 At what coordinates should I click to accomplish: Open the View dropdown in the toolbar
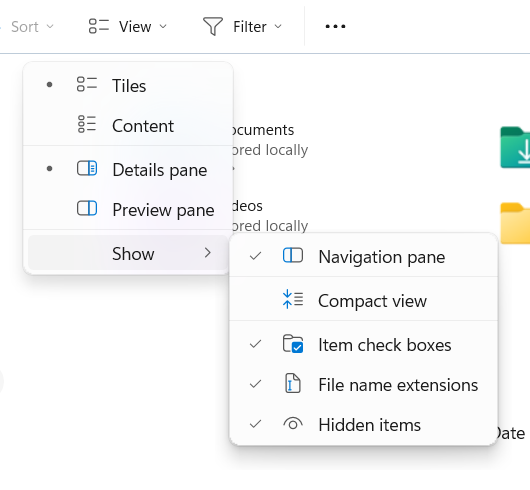128,26
